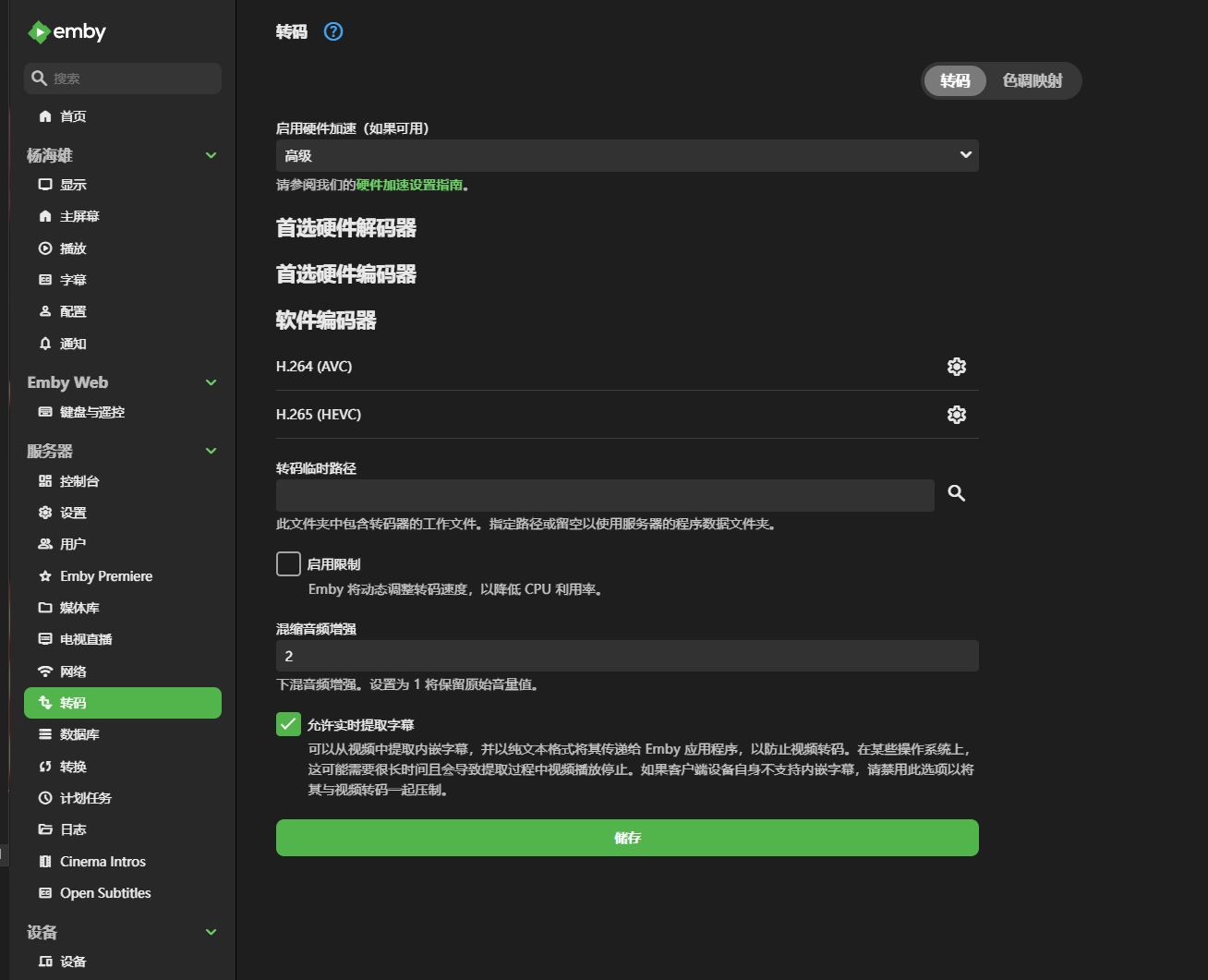Click the star icon for Emby Premiere
The height and width of the screenshot is (980, 1208).
tap(45, 576)
